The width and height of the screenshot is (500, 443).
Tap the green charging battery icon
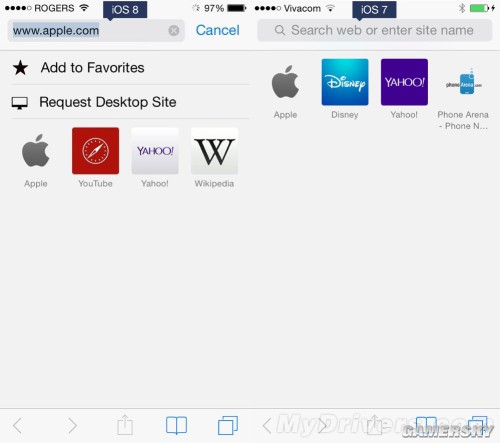coord(482,8)
